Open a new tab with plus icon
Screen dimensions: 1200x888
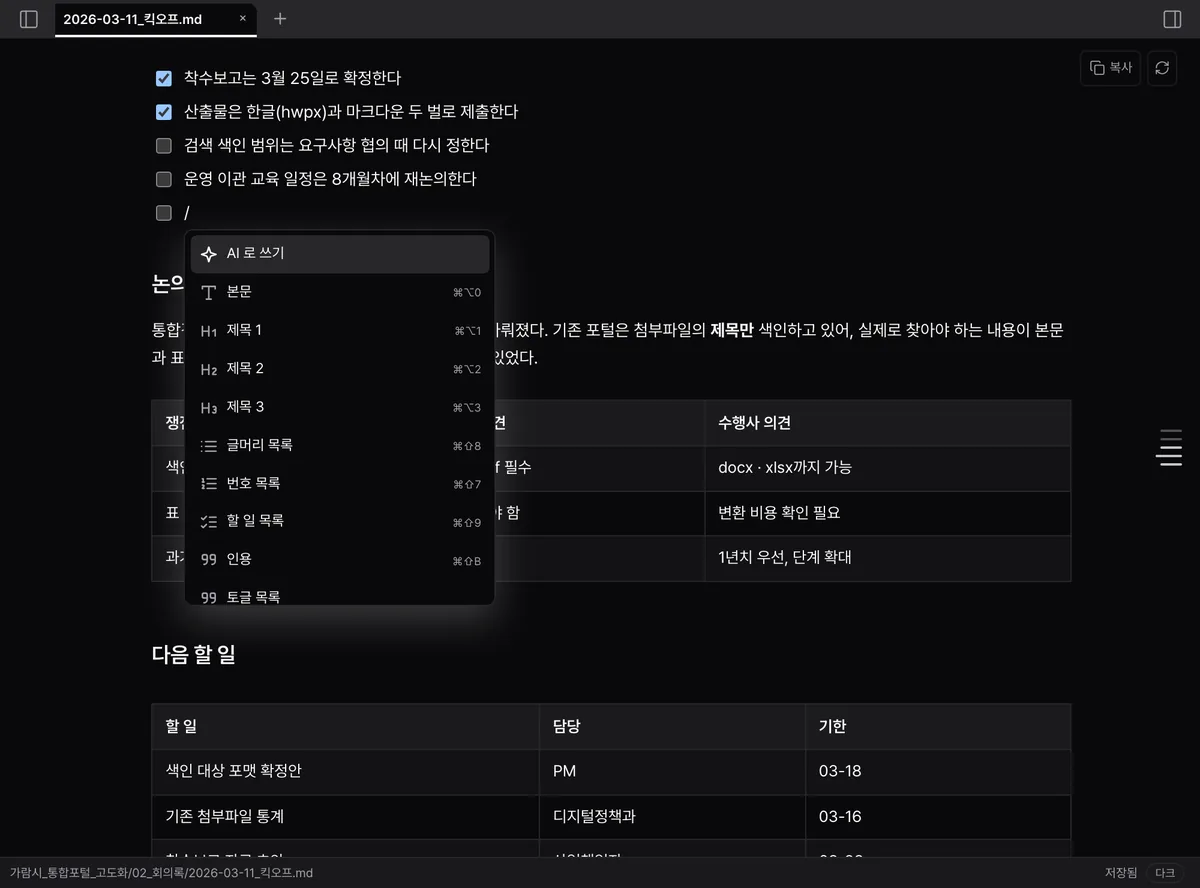pyautogui.click(x=280, y=19)
